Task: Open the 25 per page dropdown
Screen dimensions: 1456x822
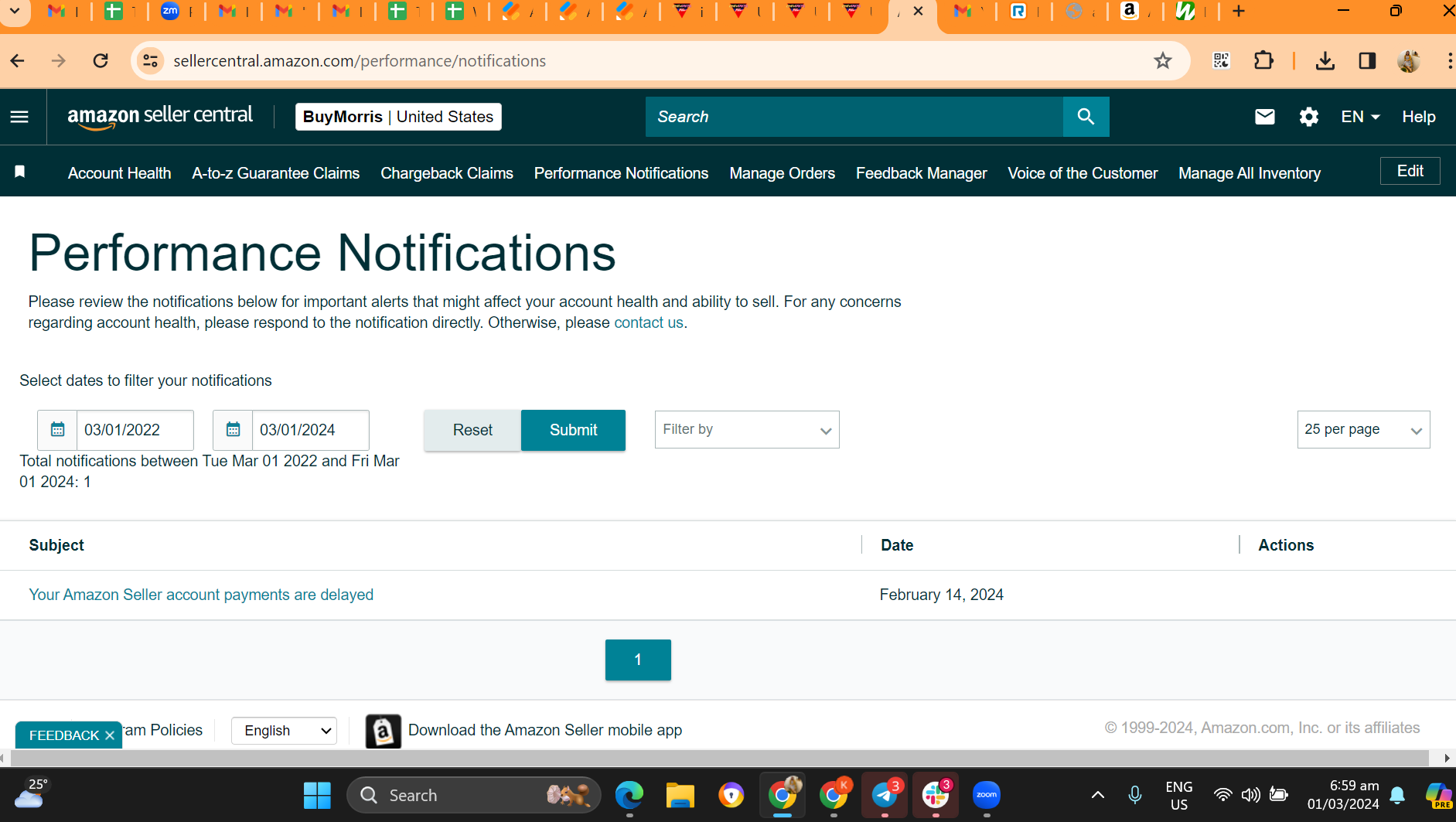Action: point(1363,430)
